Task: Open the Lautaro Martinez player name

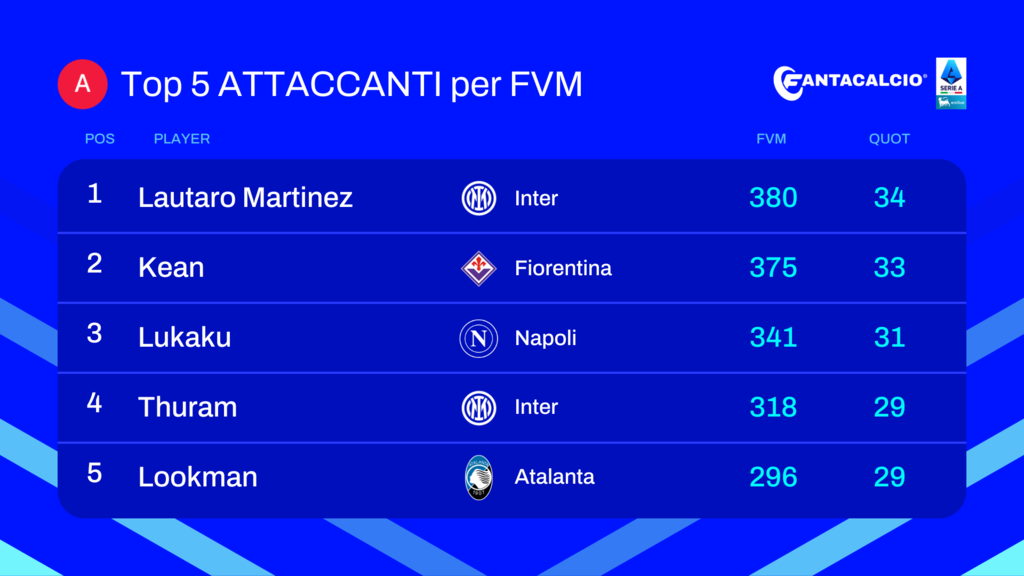Action: 246,197
